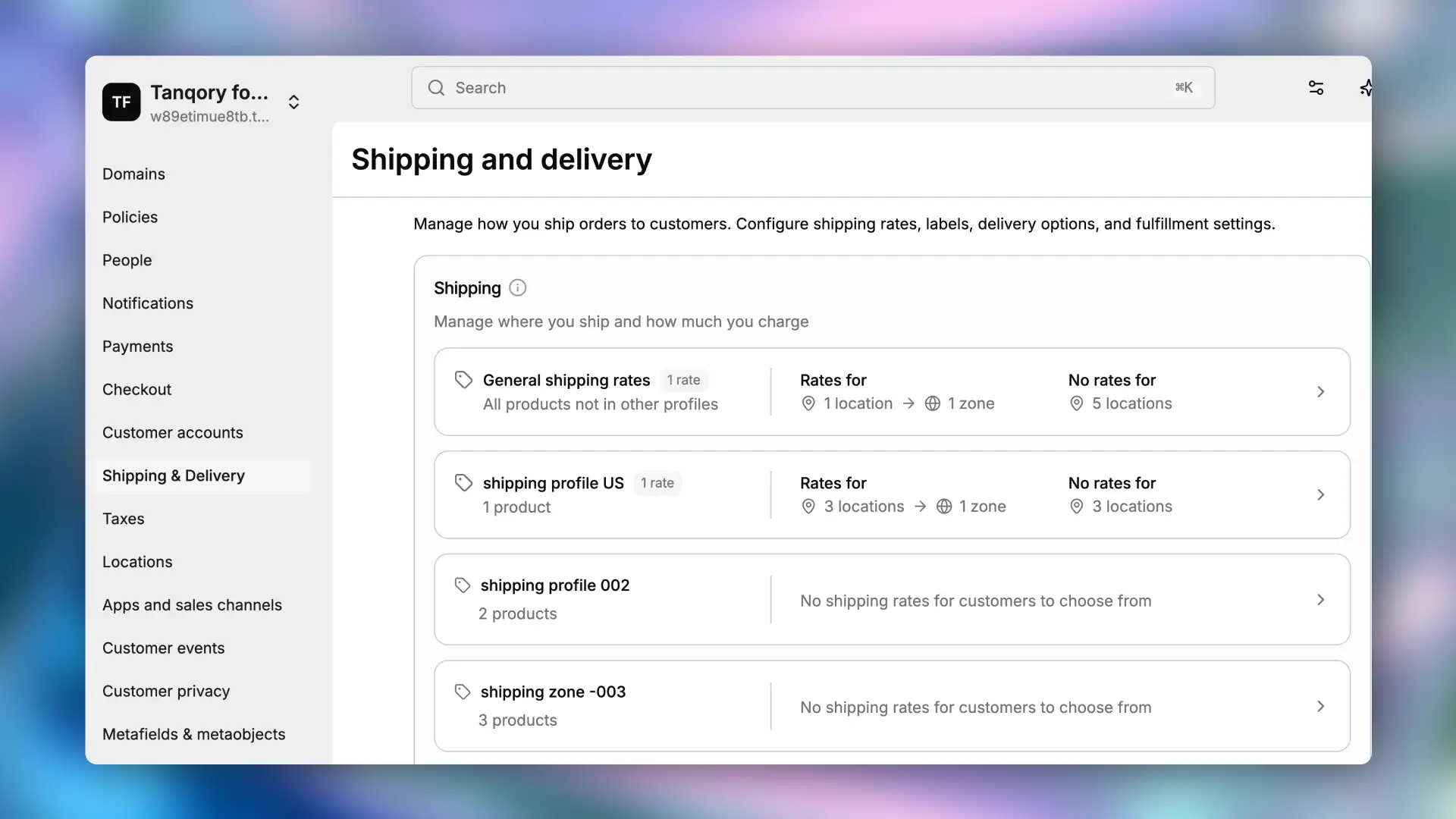This screenshot has width=1456, height=819.
Task: Click the '1 rate' badge on General shipping rates
Action: pos(683,380)
